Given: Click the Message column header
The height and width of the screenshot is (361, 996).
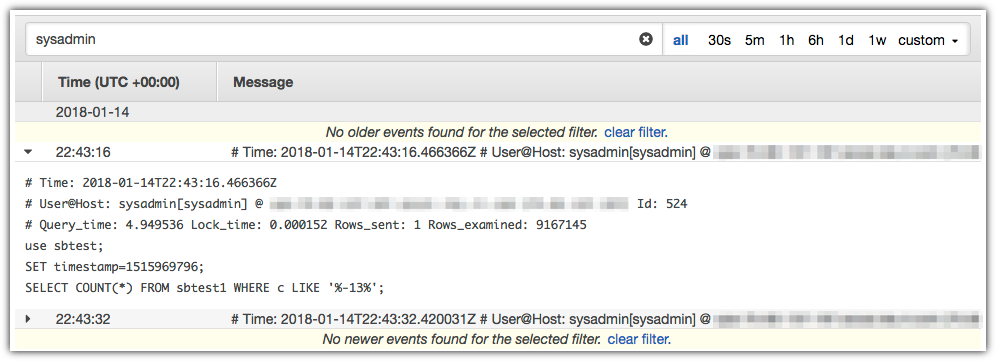Looking at the screenshot, I should point(263,82).
